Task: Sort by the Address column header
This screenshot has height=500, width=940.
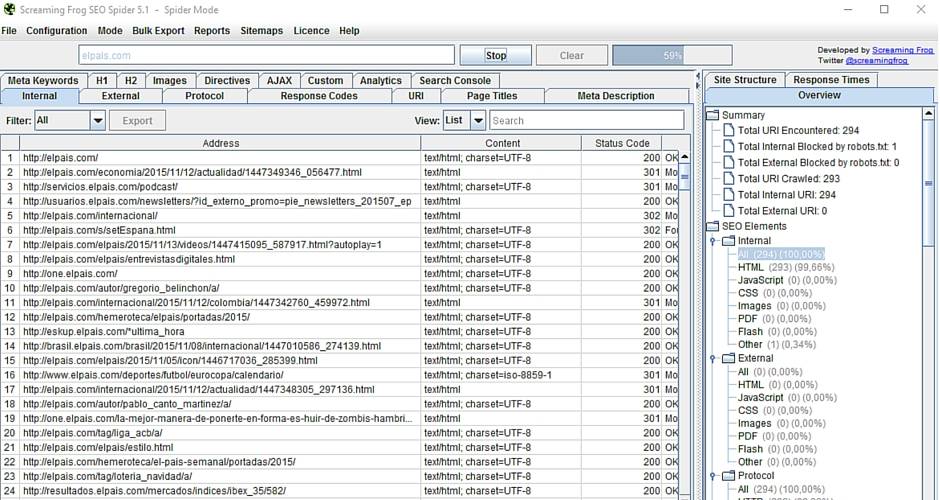Action: (x=221, y=143)
